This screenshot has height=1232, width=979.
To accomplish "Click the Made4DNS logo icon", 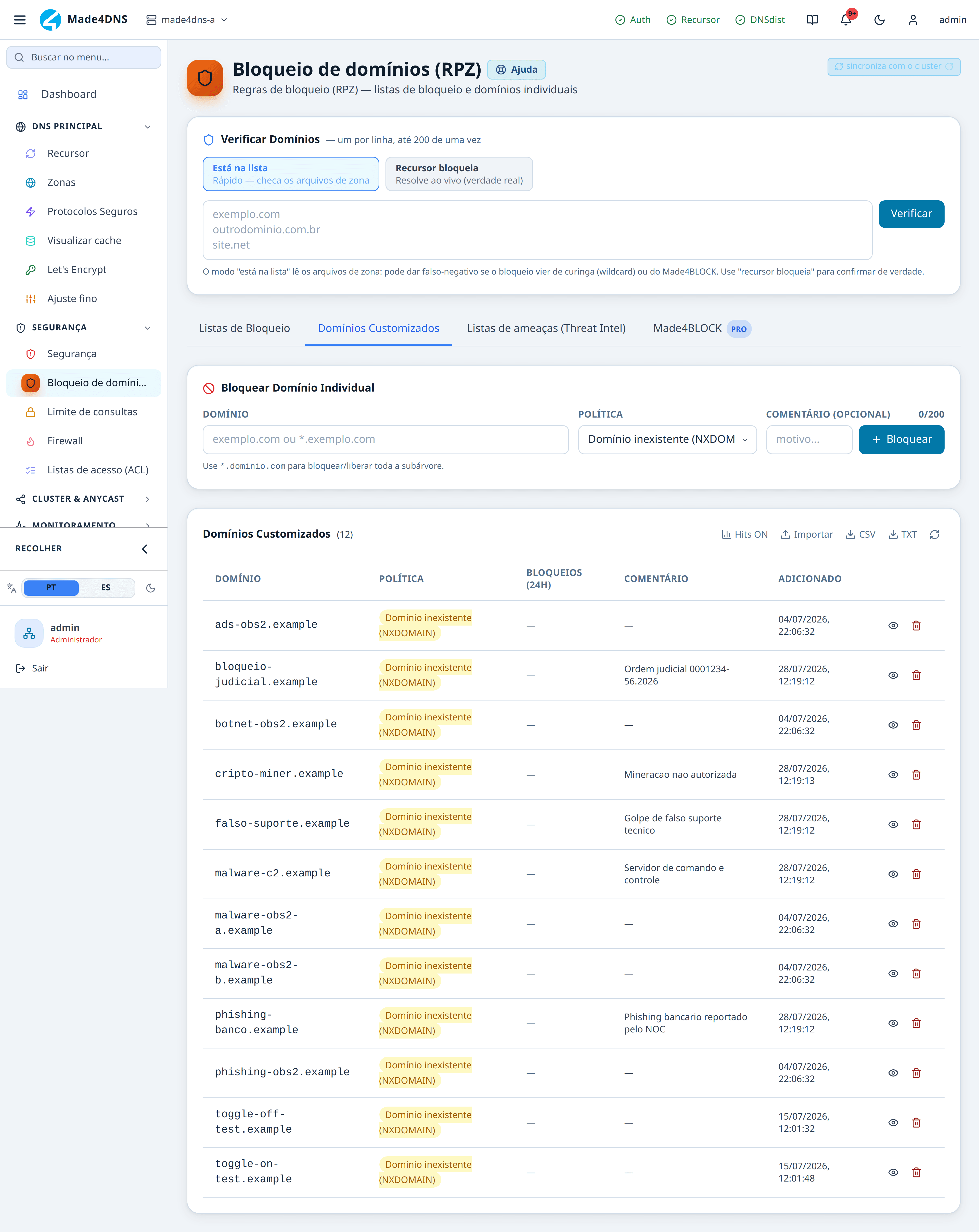I will 50,20.
